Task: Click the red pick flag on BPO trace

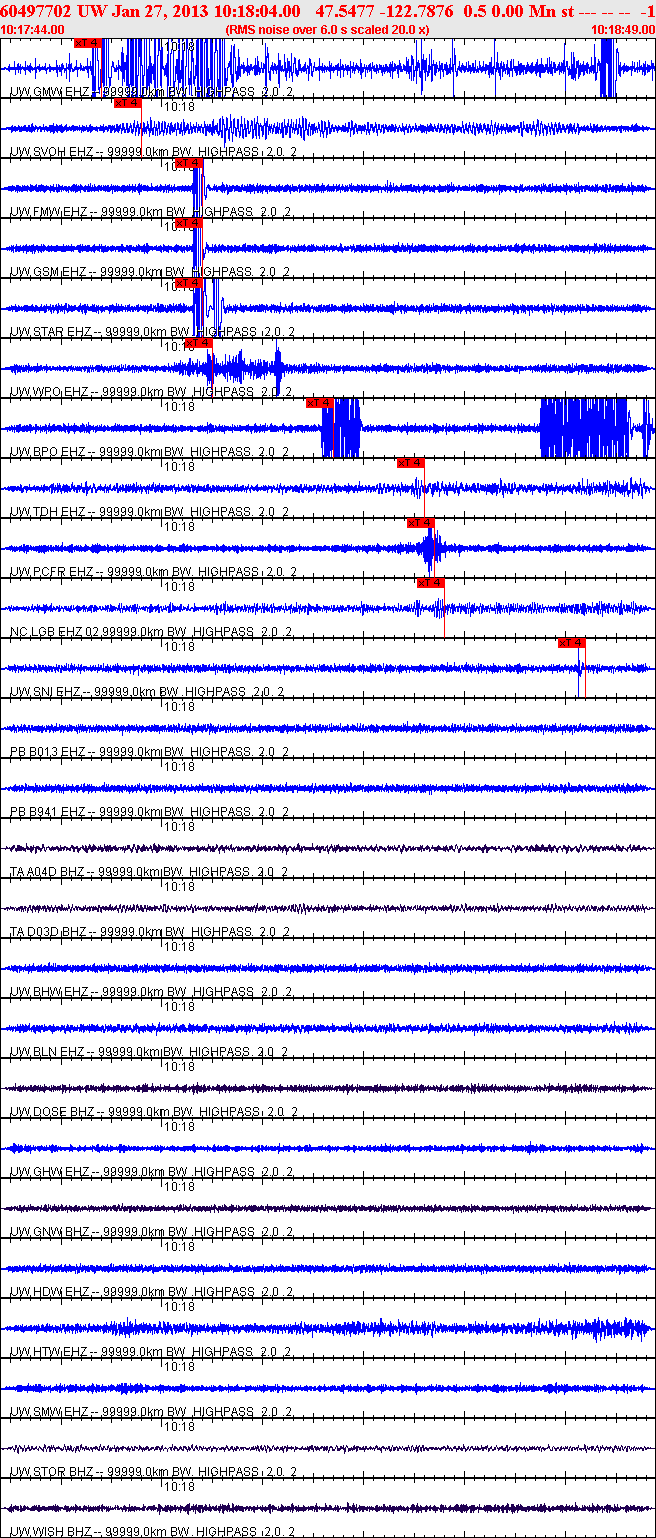Action: 320,402
